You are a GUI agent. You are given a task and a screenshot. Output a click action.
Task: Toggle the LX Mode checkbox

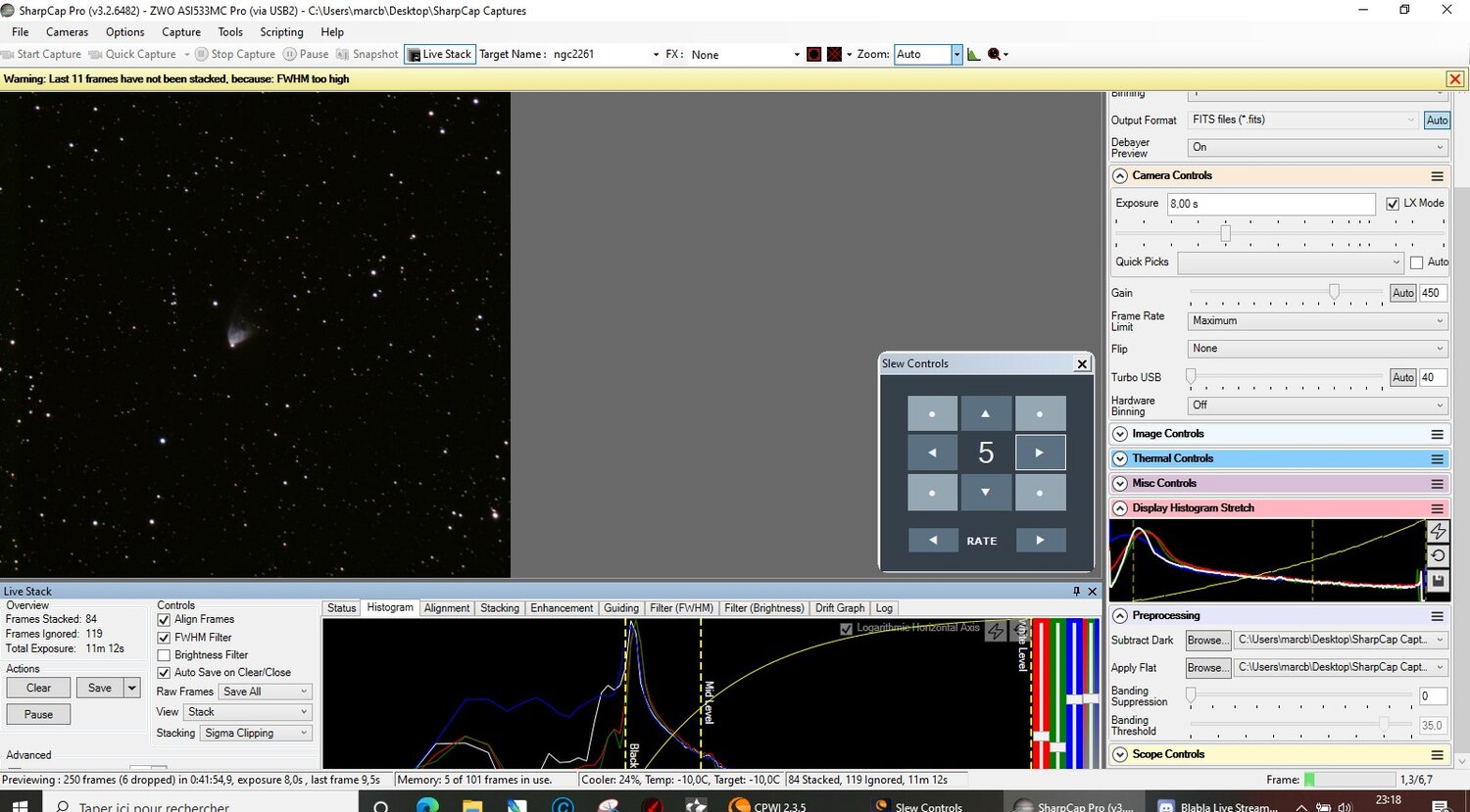pyautogui.click(x=1393, y=204)
